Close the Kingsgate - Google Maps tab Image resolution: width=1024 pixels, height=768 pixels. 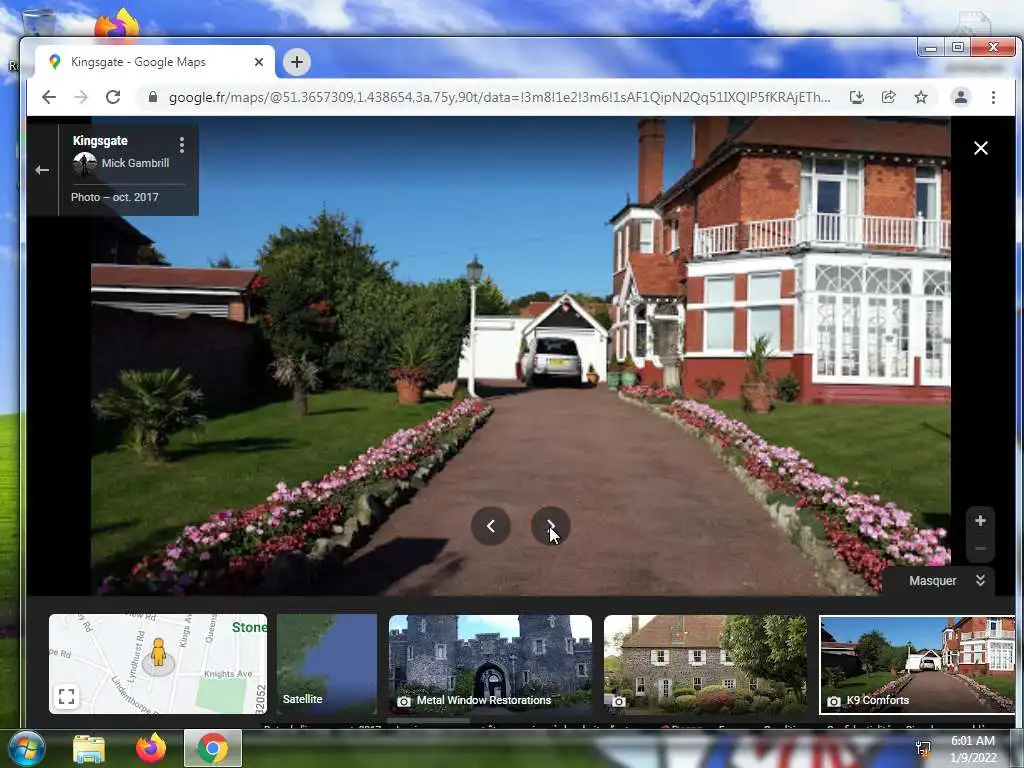coord(259,62)
